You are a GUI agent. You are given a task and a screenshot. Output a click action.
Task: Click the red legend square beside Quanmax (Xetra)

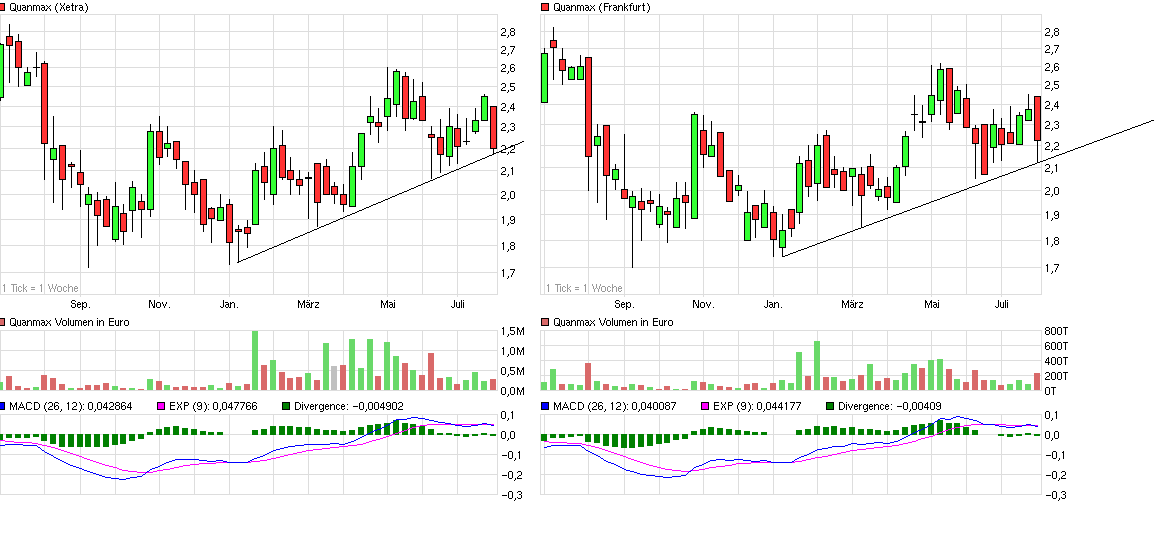4,7
